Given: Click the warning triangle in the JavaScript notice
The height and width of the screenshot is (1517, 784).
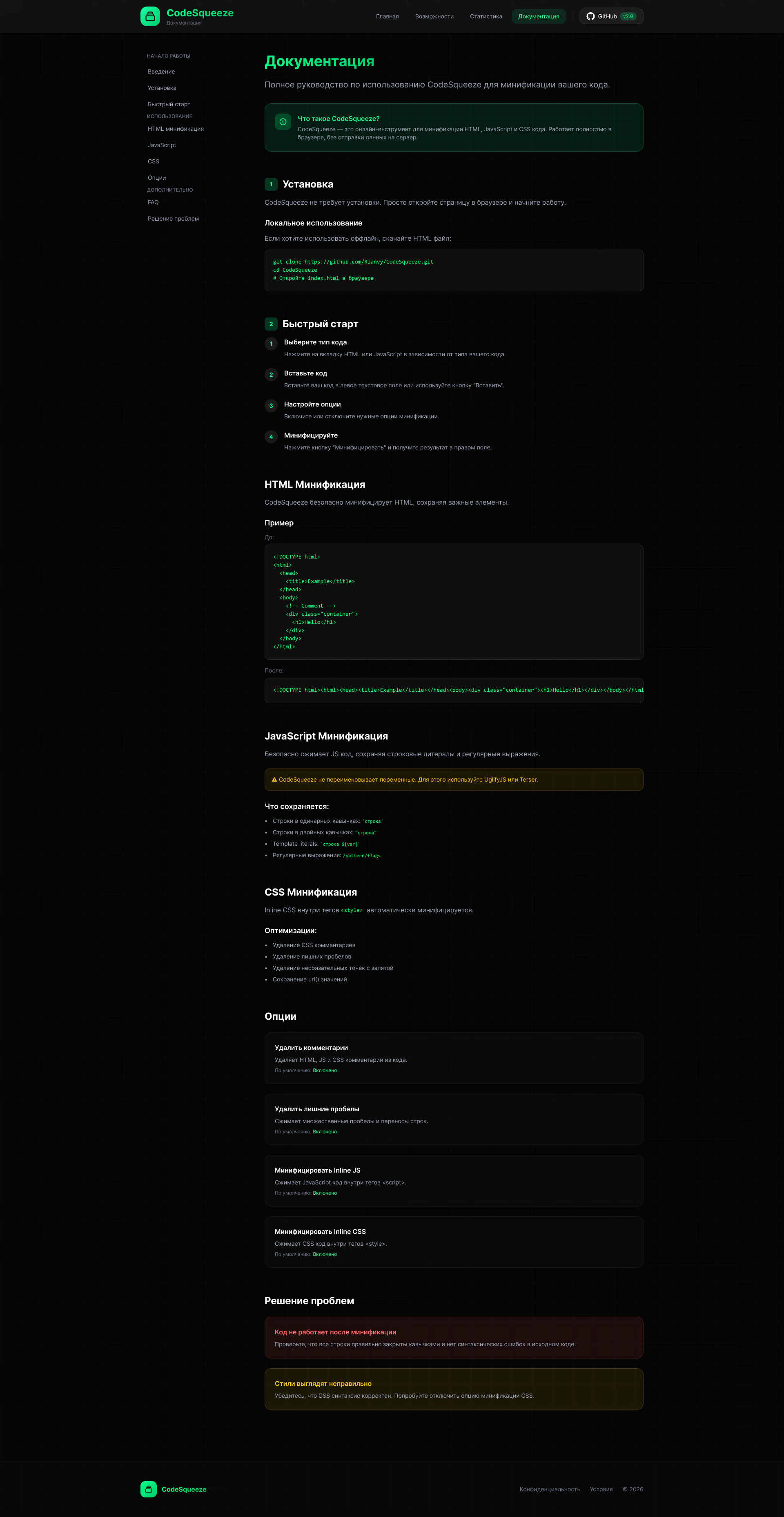Looking at the screenshot, I should point(274,779).
